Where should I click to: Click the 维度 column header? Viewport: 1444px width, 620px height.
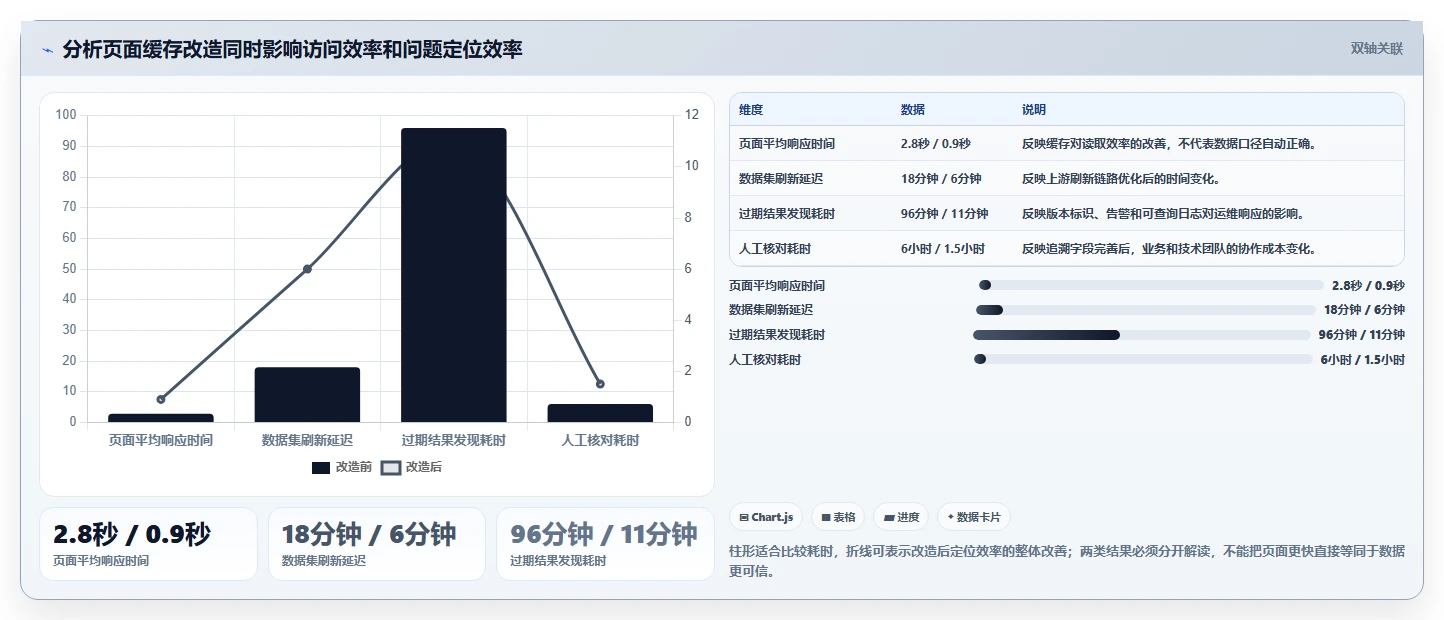coord(751,110)
